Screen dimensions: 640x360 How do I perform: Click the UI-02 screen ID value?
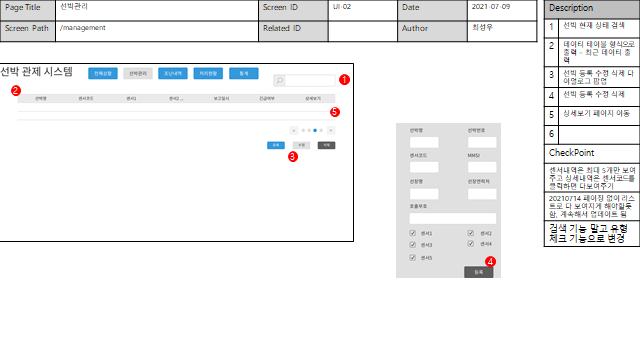342,7
